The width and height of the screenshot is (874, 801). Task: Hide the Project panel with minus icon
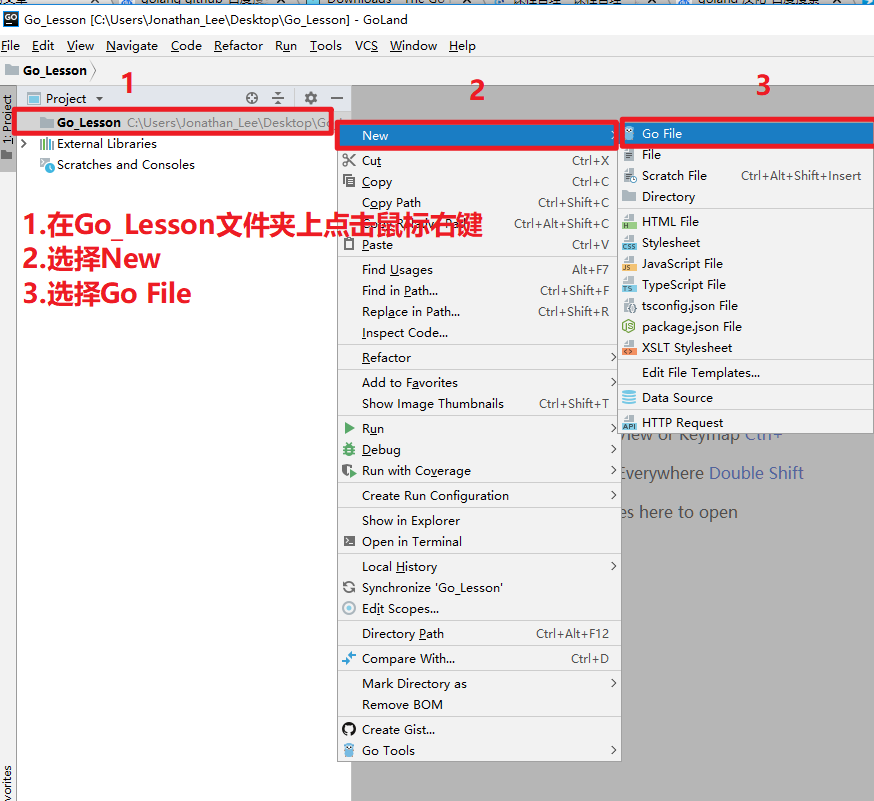pos(337,98)
